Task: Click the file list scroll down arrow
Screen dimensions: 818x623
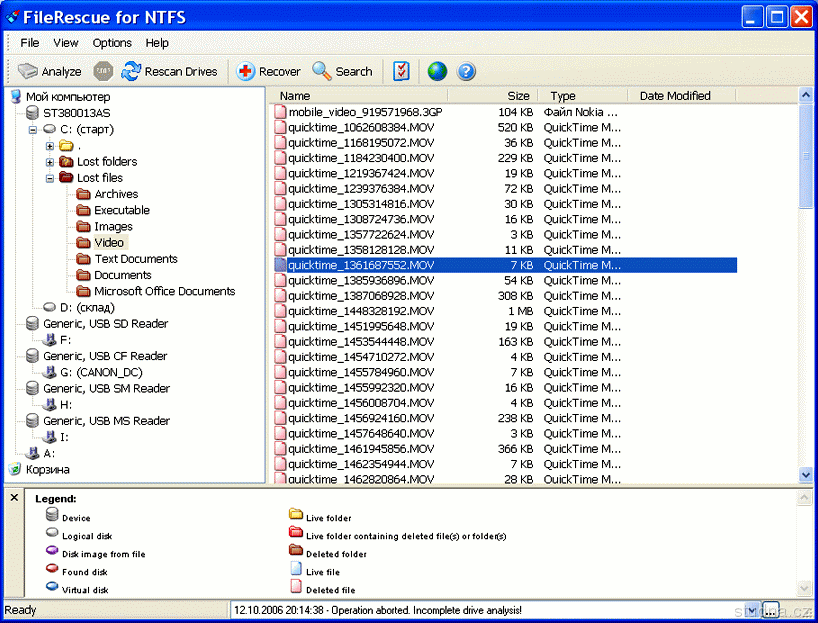Action: point(806,476)
